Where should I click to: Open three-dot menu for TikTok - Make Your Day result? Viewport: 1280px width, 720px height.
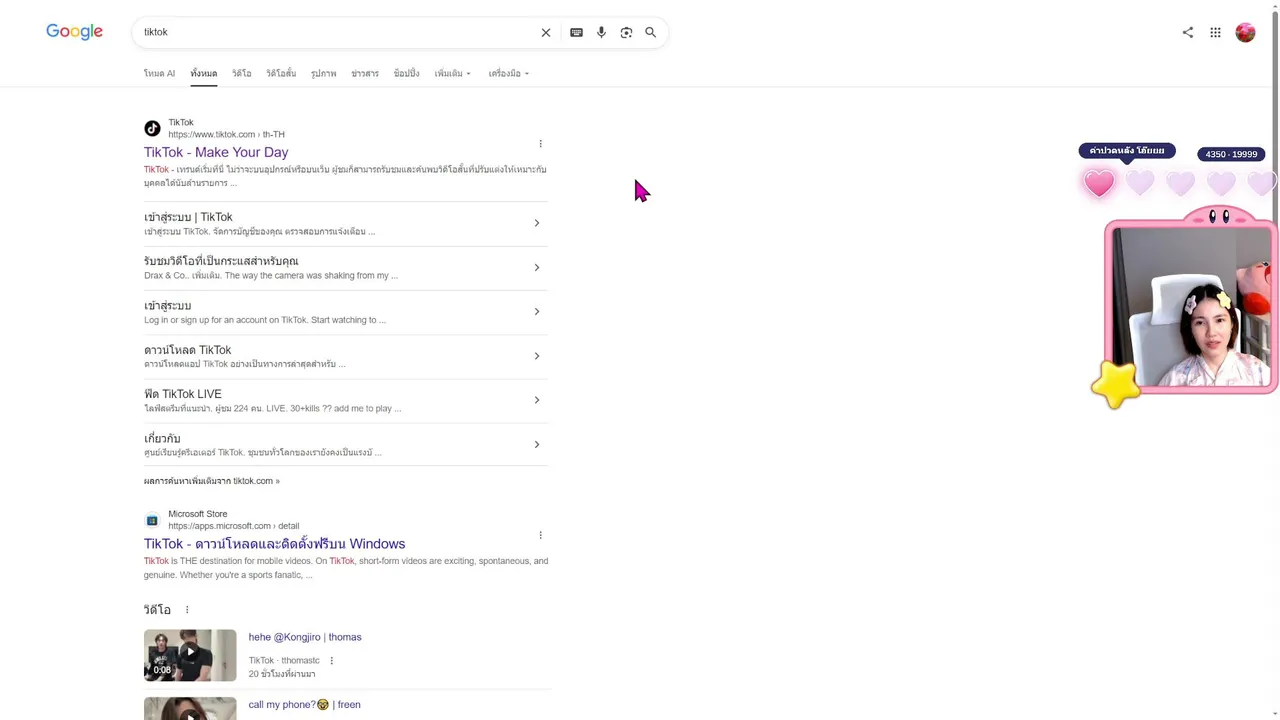tap(540, 144)
